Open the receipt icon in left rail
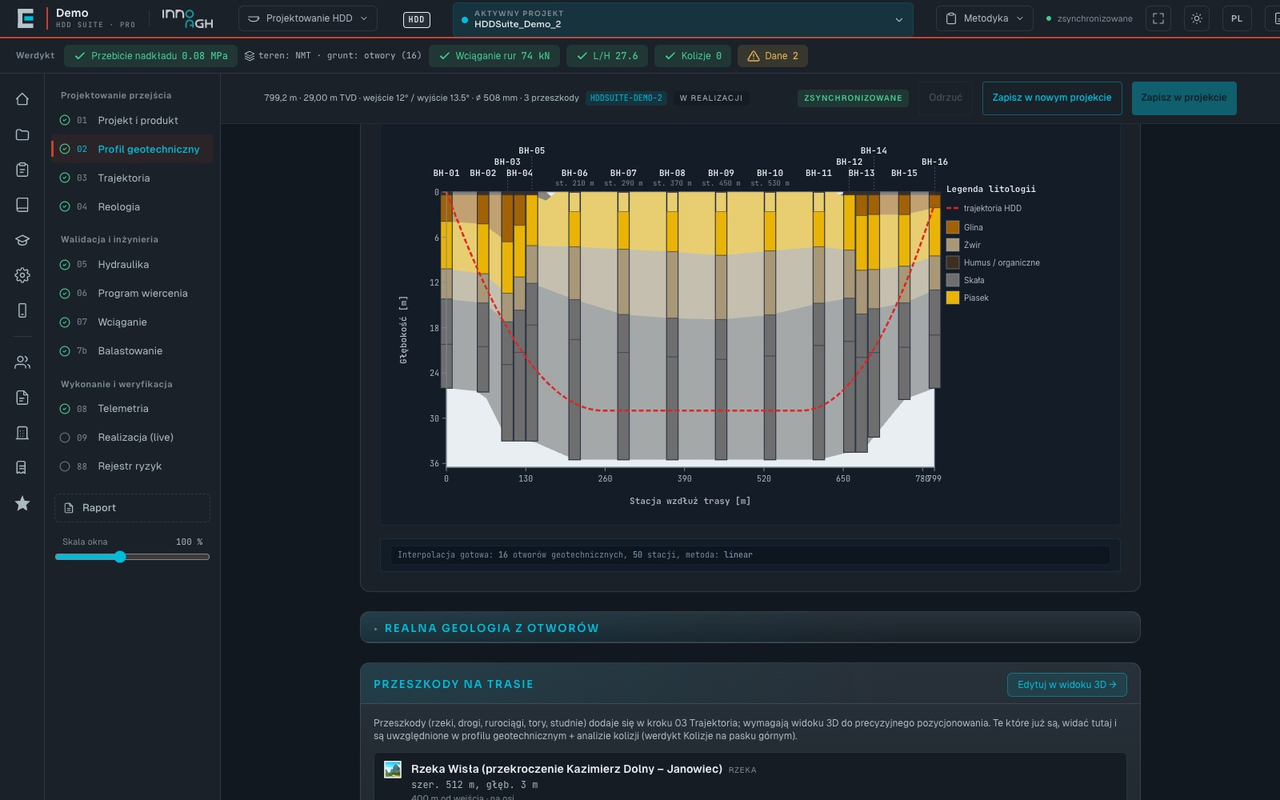 coord(22,467)
